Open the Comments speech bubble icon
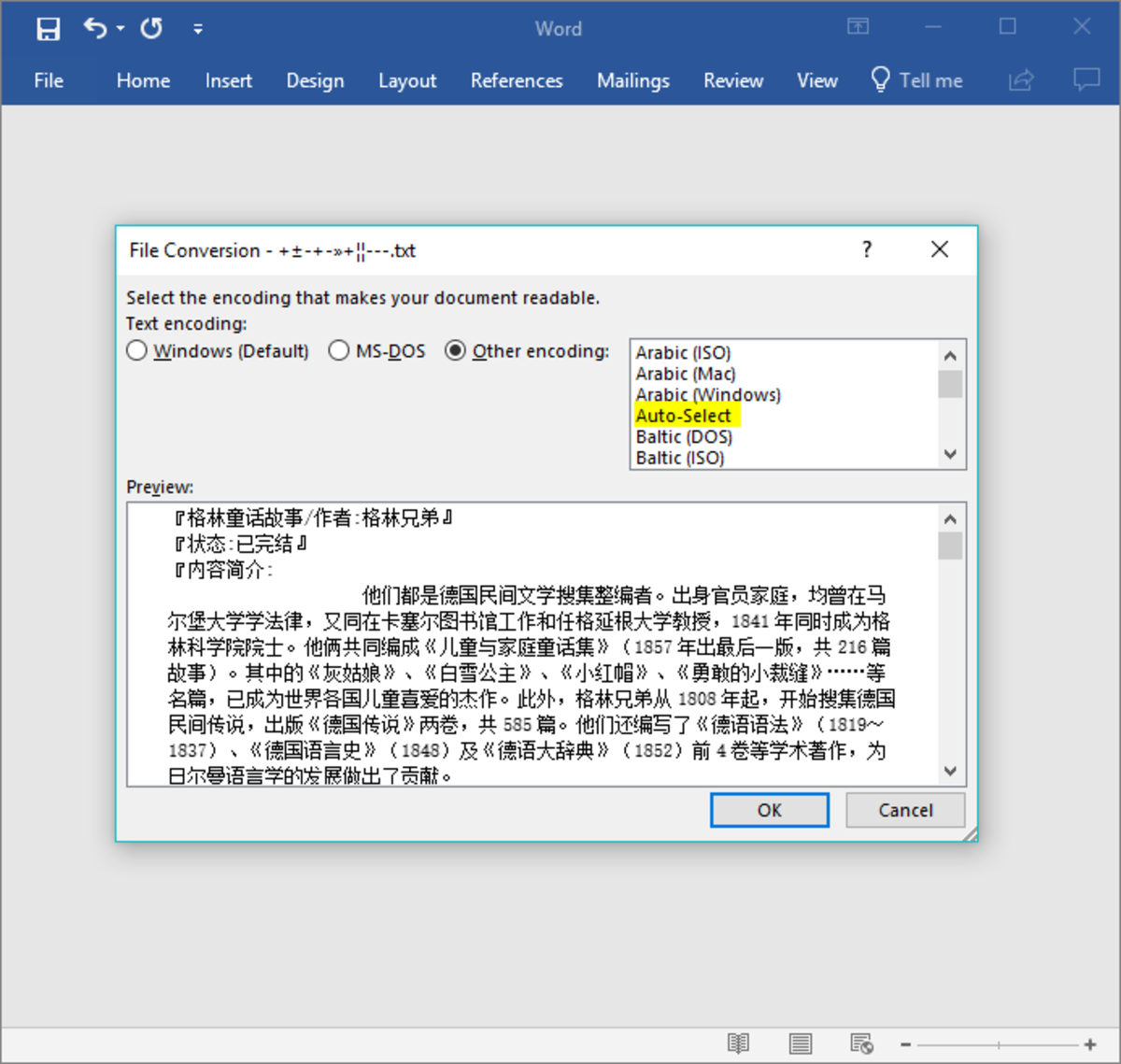This screenshot has height=1064, width=1121. (x=1086, y=80)
